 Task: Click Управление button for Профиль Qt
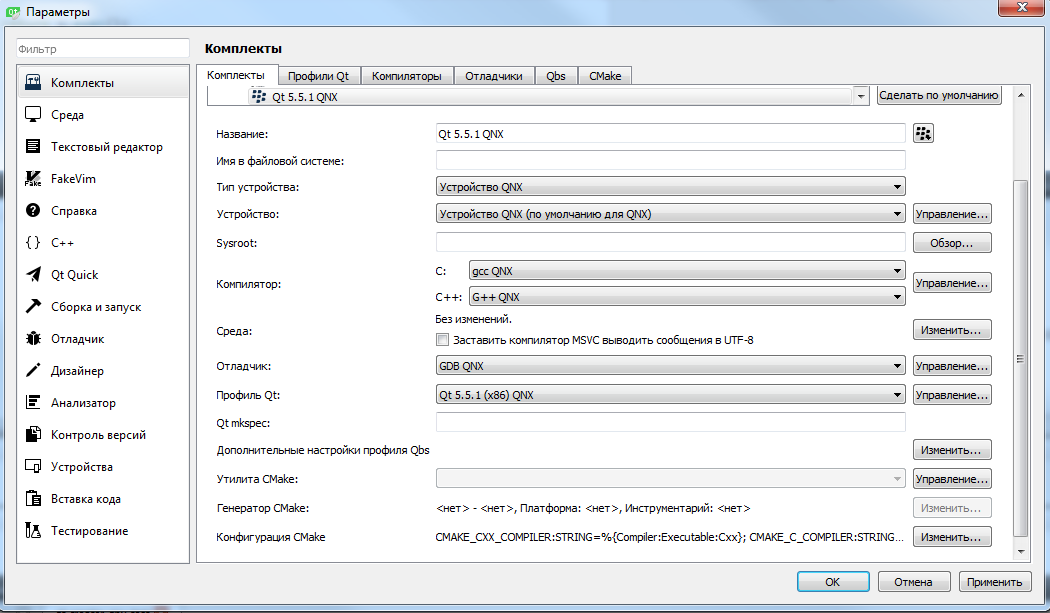click(952, 395)
